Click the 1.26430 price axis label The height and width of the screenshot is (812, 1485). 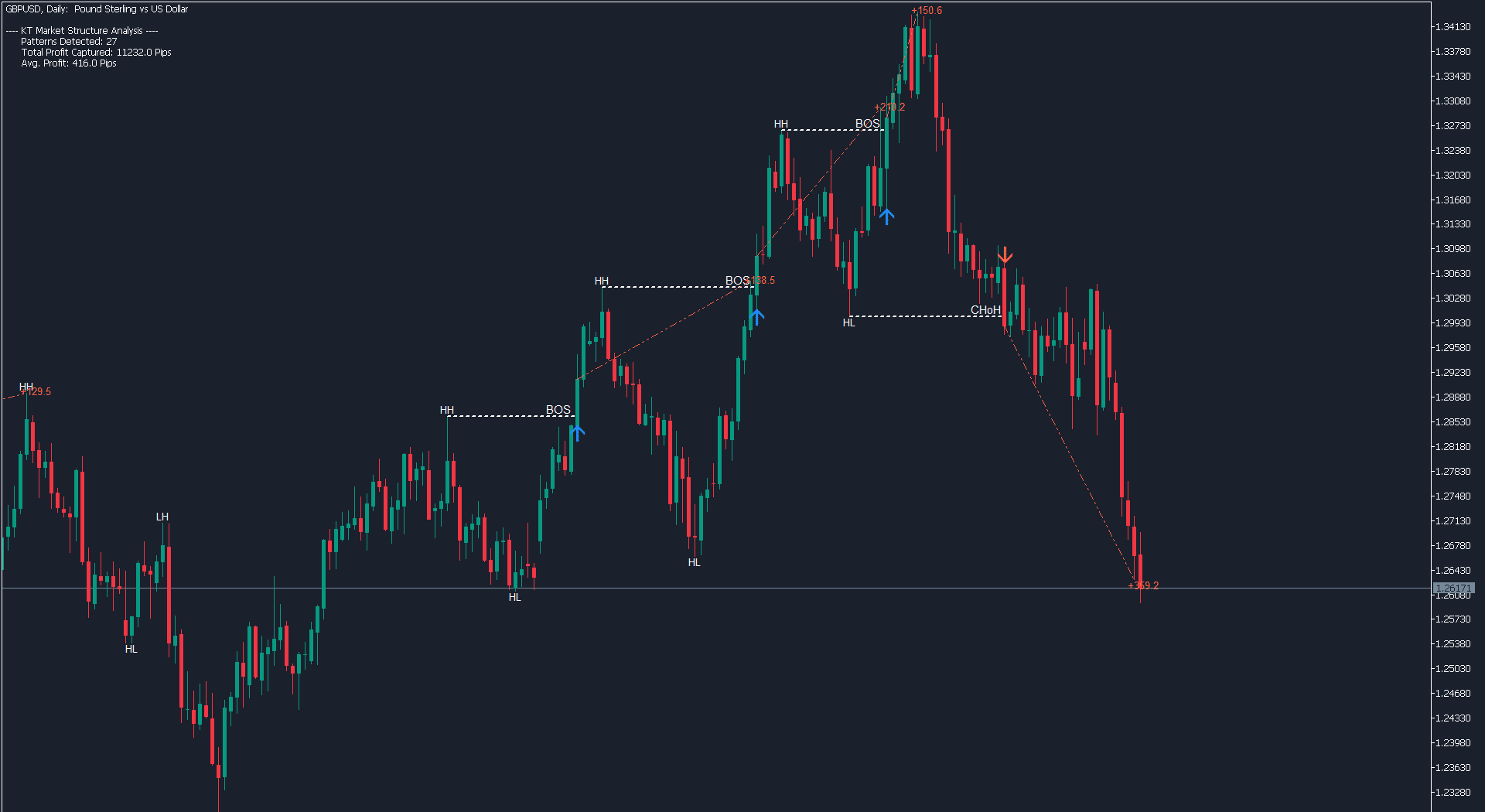pyautogui.click(x=1453, y=571)
